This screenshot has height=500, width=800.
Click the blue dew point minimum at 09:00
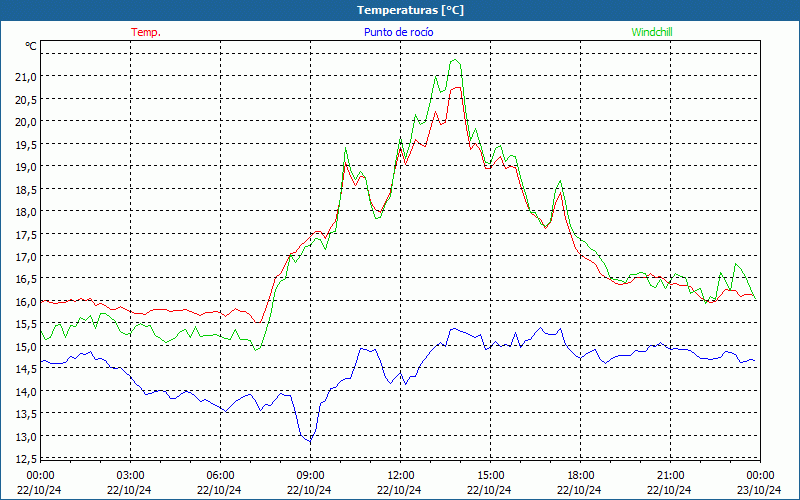(x=309, y=441)
